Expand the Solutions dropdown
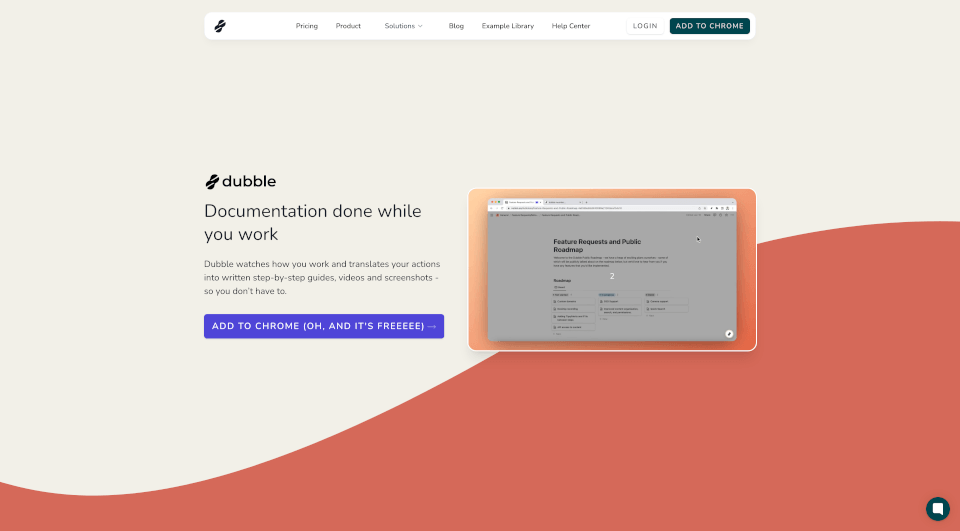Screen dimensions: 960x531 (x=403, y=26)
